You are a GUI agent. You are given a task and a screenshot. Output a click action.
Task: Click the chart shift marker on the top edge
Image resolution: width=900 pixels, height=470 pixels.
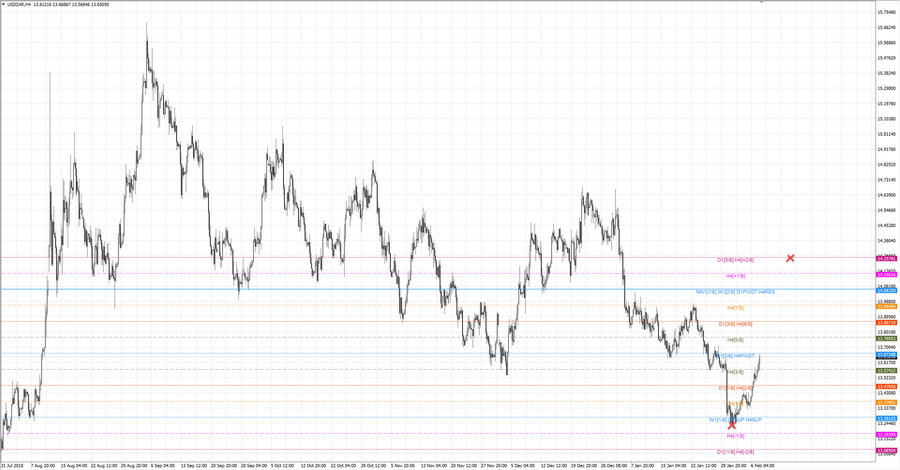tap(762, 2)
